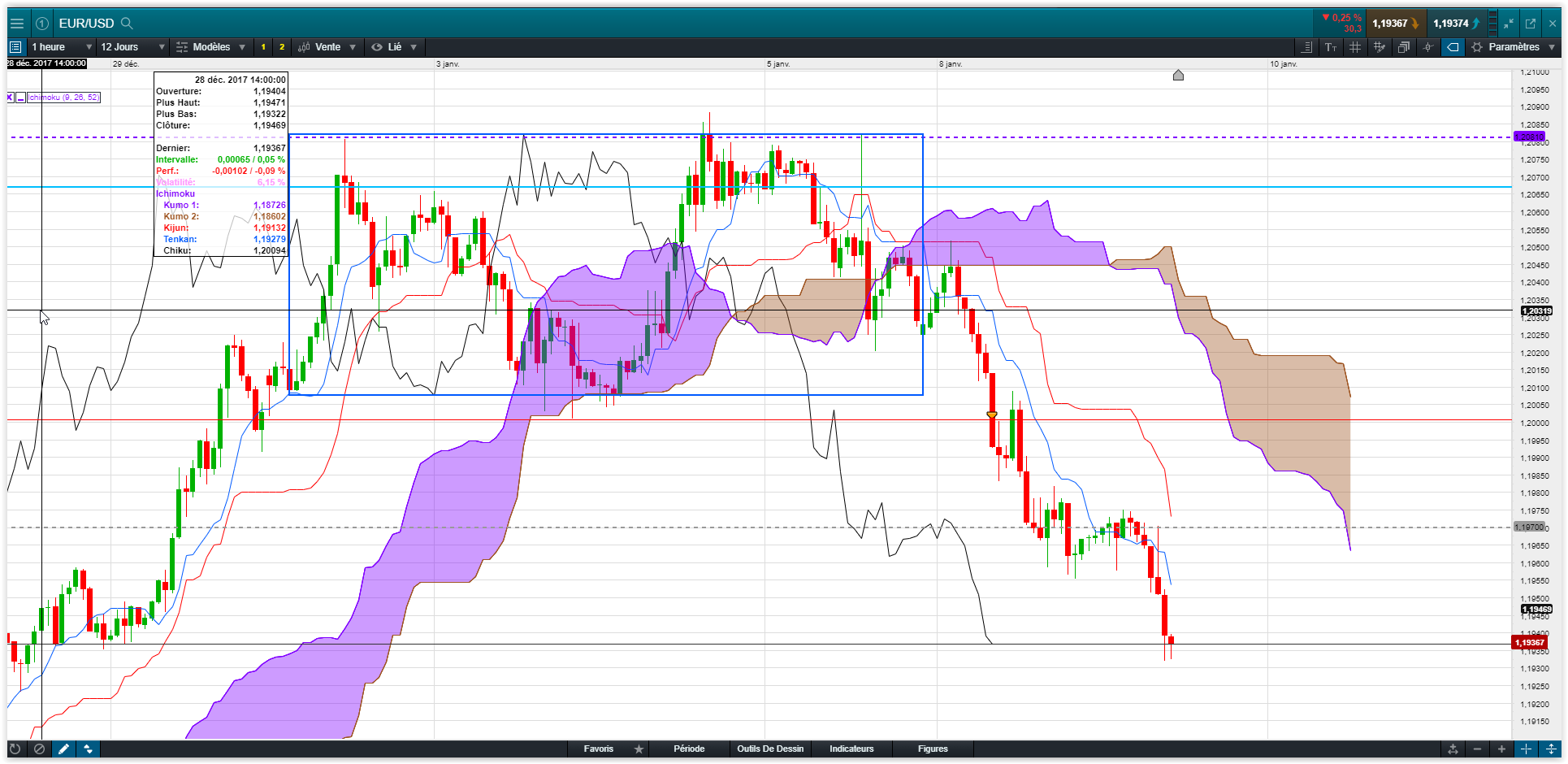Click the sell price 1,19367 button
1568x764 pixels.
[x=1395, y=24]
